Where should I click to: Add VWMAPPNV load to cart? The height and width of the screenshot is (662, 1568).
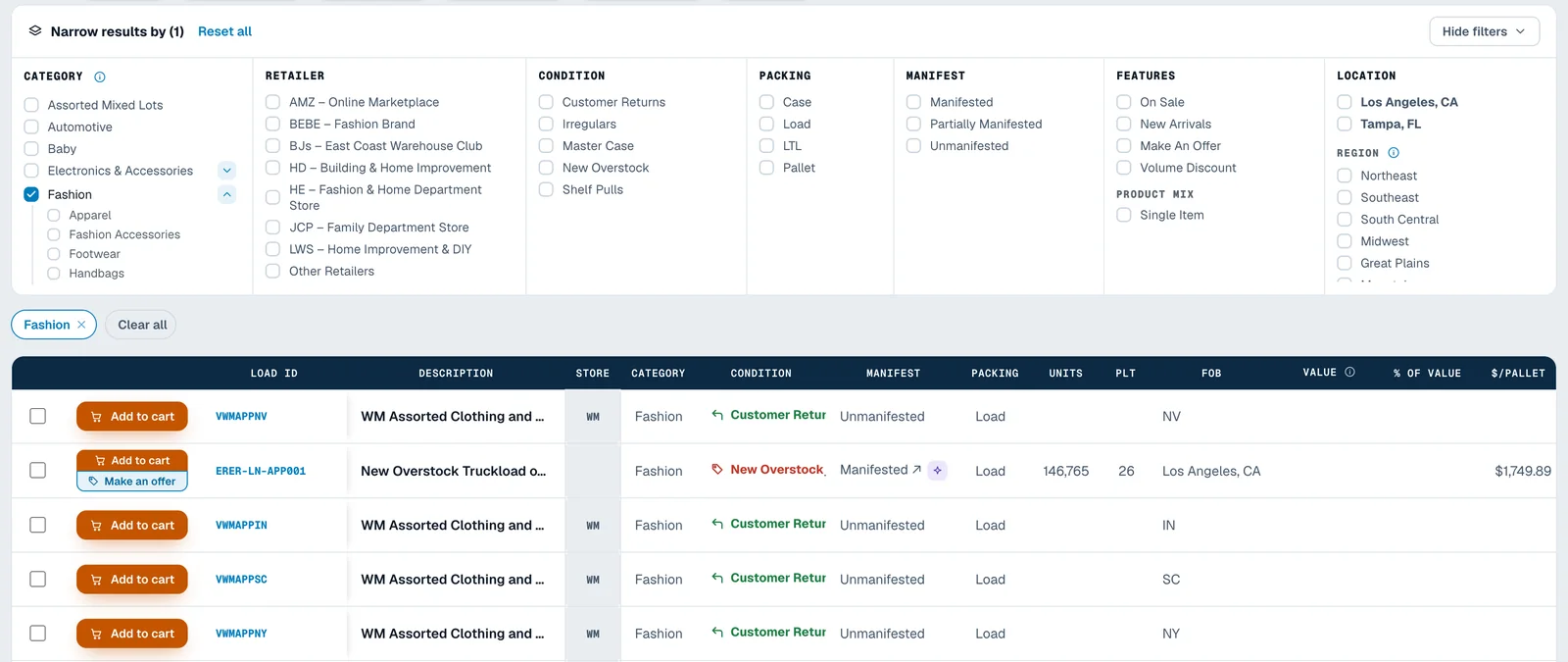tap(132, 417)
